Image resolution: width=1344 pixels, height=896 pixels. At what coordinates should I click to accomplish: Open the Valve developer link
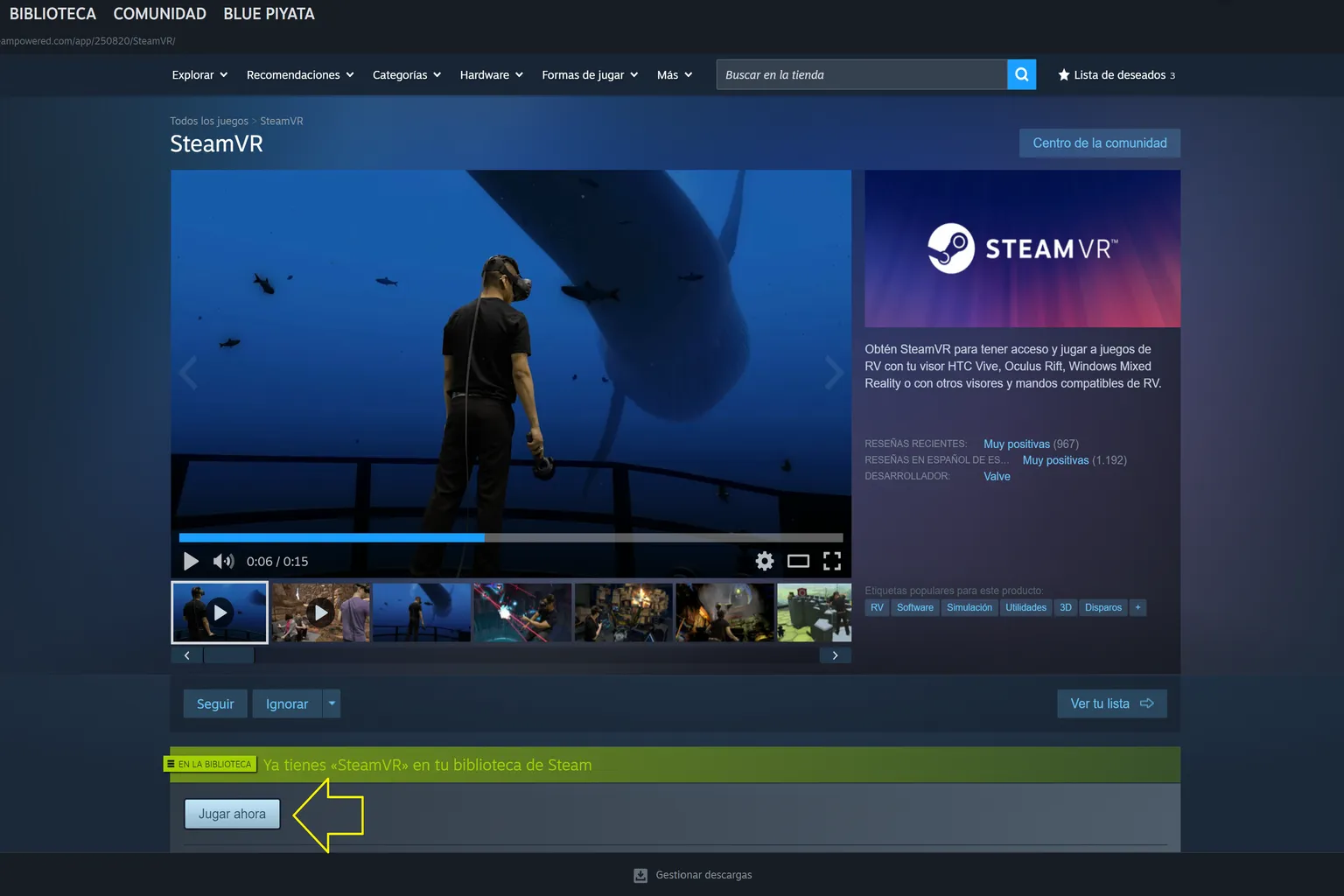coord(997,476)
